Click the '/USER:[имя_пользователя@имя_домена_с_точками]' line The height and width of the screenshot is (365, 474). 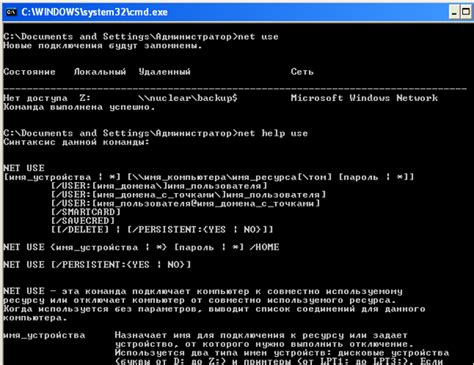[x=186, y=203]
